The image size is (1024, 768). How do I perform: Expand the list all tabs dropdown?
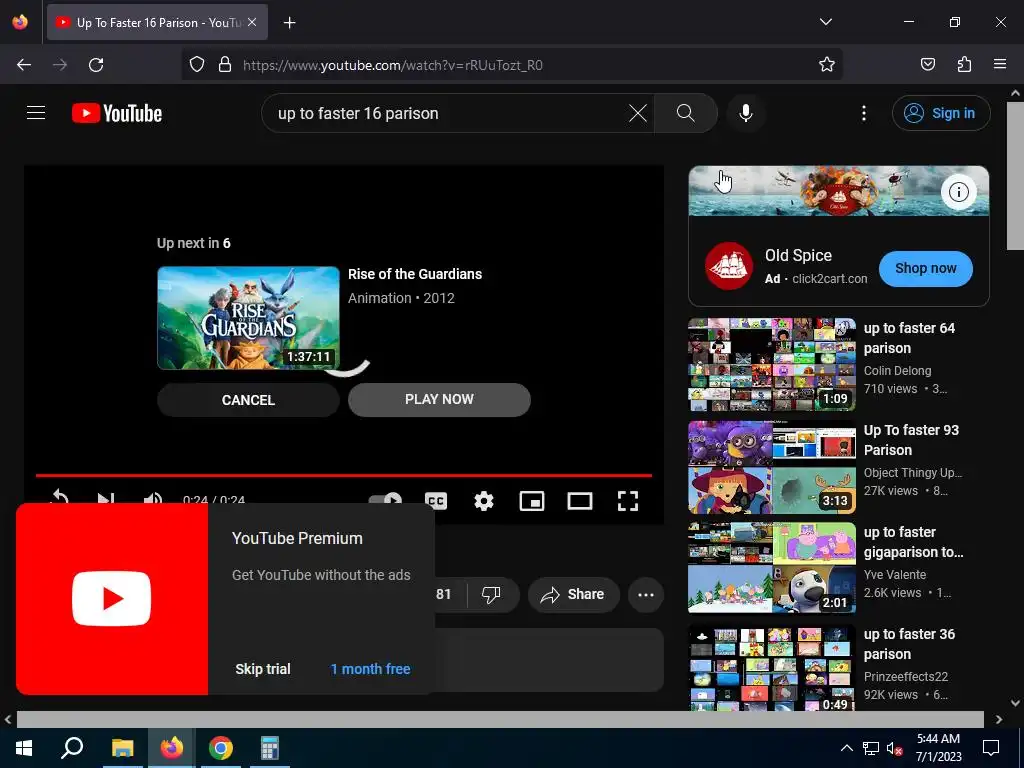pos(825,22)
